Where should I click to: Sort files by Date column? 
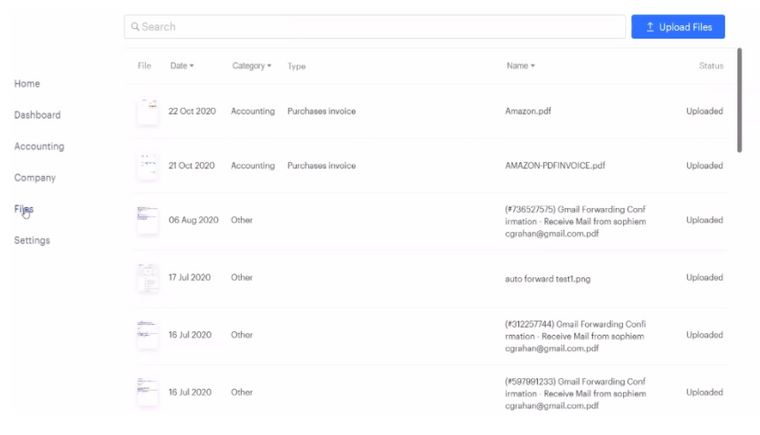181,66
